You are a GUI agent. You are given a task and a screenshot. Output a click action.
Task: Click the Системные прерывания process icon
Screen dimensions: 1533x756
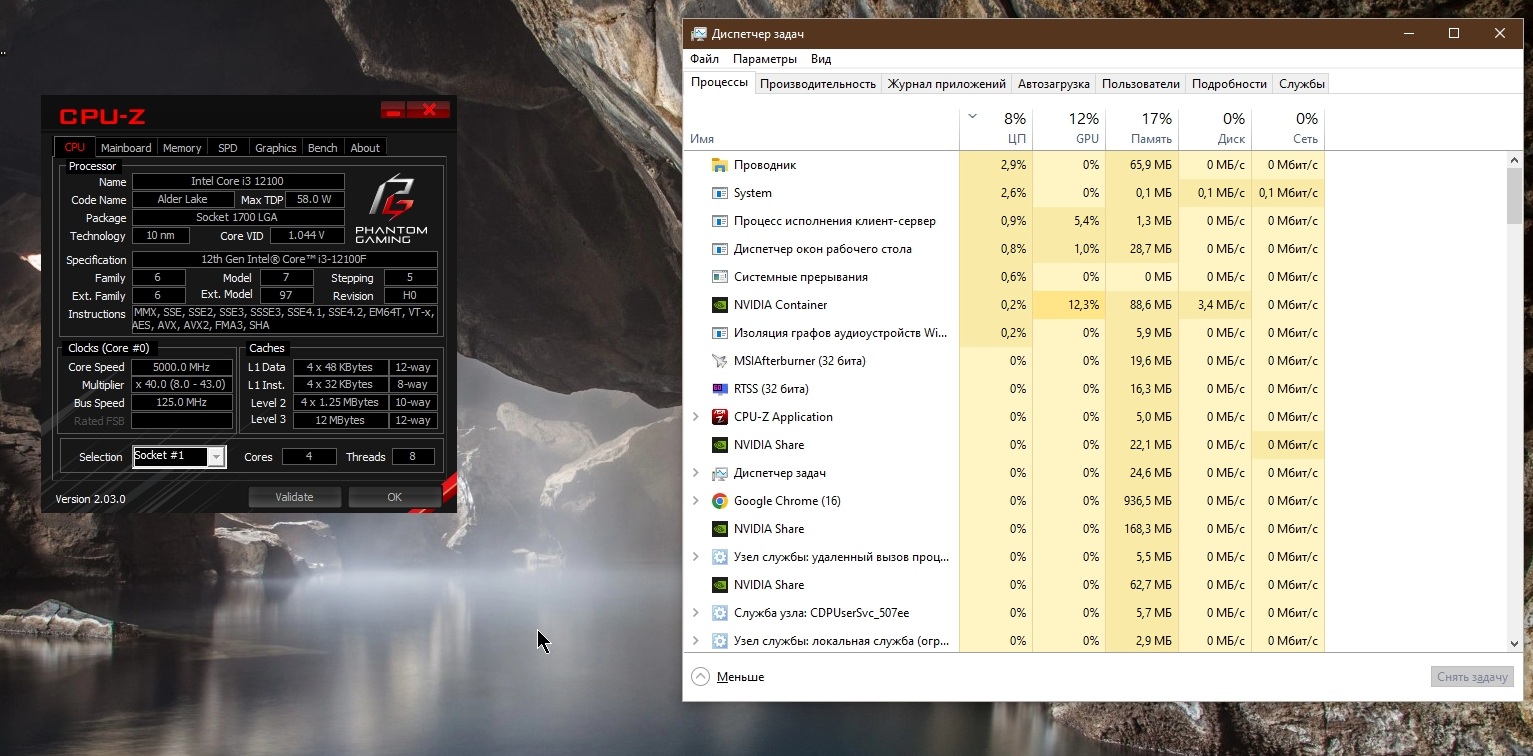click(x=719, y=277)
